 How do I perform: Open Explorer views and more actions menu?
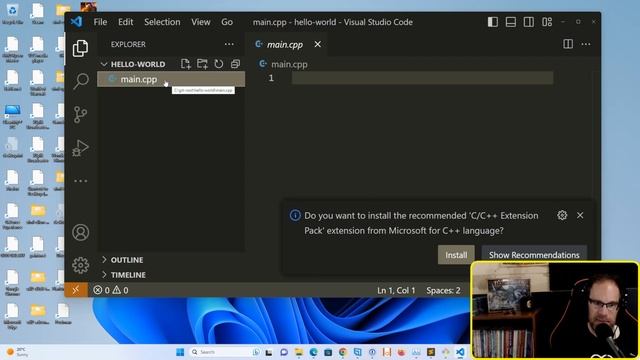(x=229, y=44)
